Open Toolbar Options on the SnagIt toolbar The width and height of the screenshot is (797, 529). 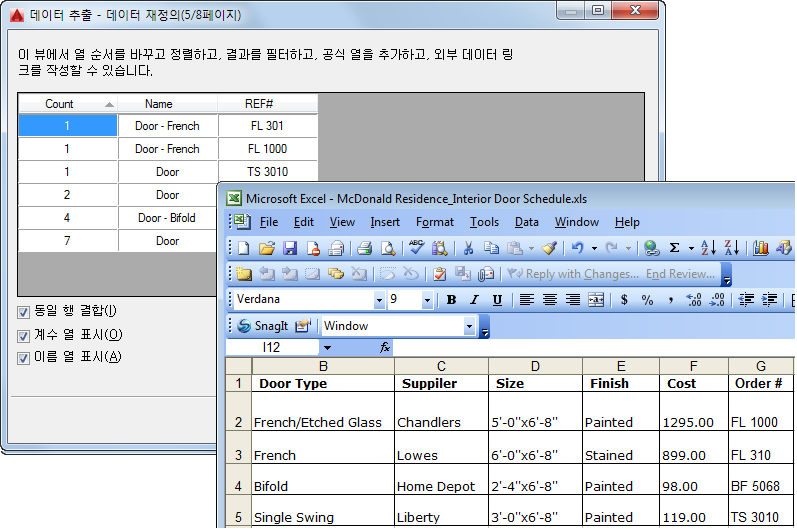coord(485,326)
